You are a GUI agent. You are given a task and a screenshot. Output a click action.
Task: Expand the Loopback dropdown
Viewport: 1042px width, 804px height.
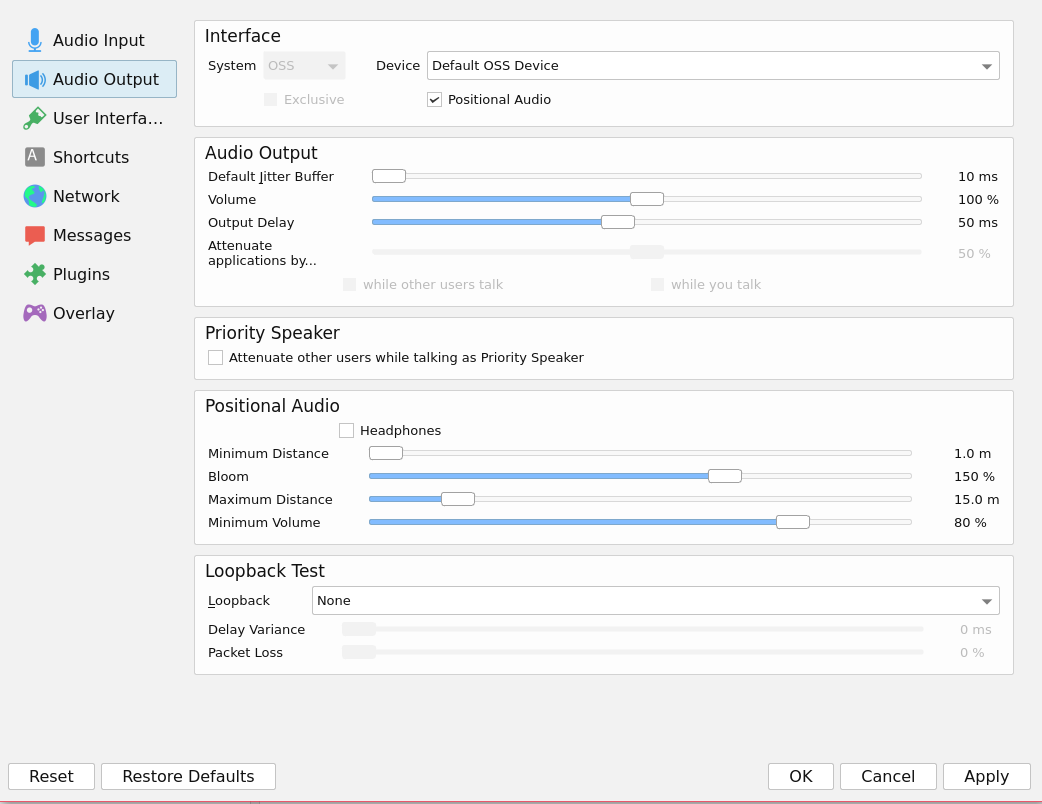pos(655,601)
